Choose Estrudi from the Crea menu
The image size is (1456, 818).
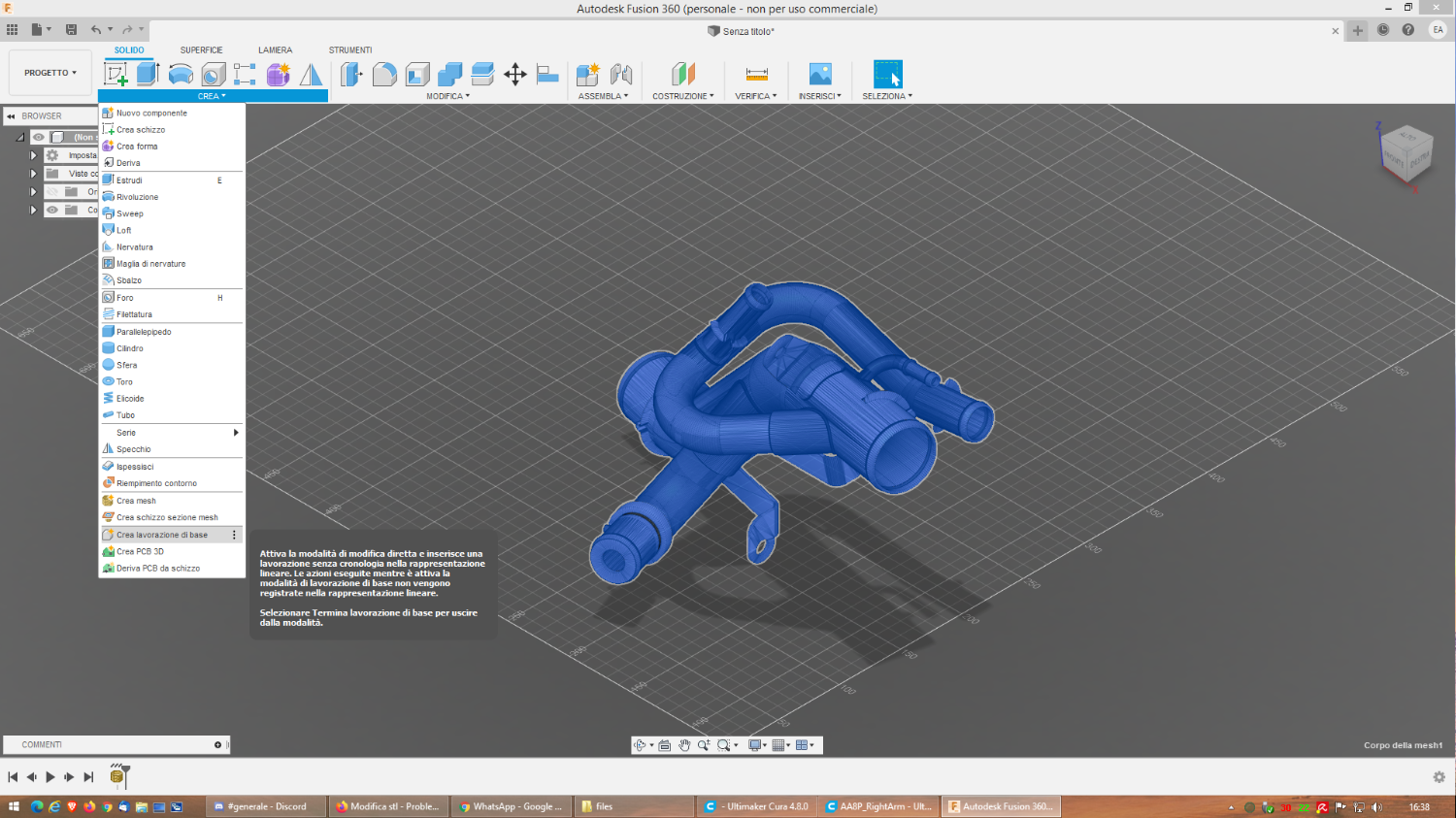tap(130, 180)
